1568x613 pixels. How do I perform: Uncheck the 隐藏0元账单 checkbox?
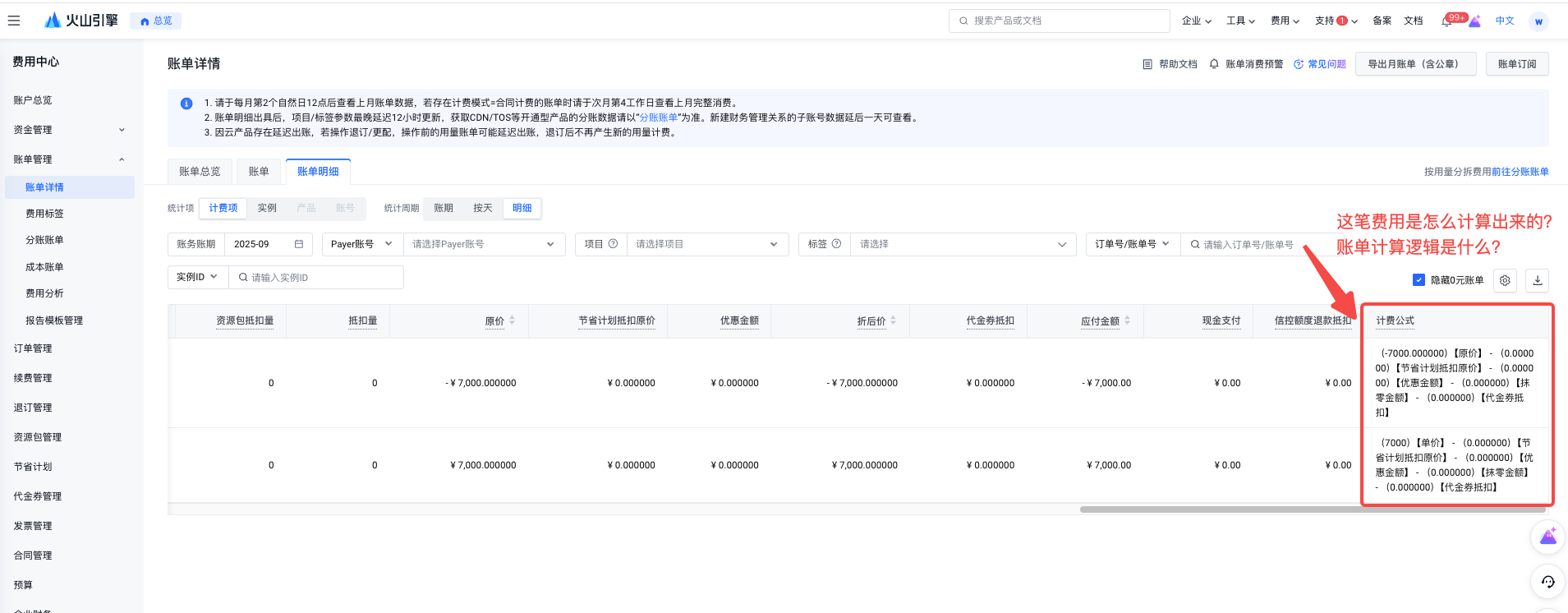click(x=1419, y=280)
